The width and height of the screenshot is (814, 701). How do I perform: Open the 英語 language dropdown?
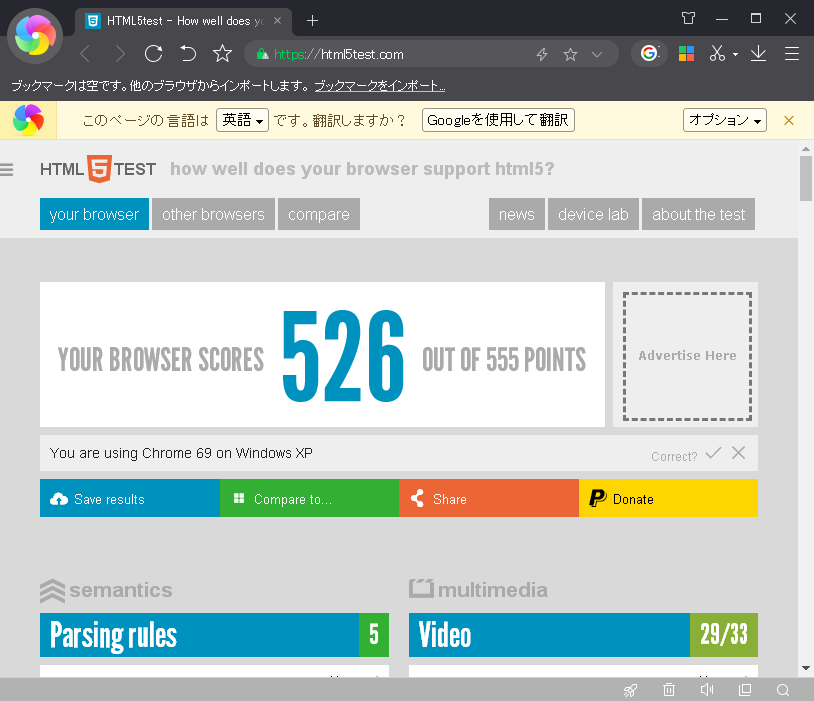pos(242,119)
